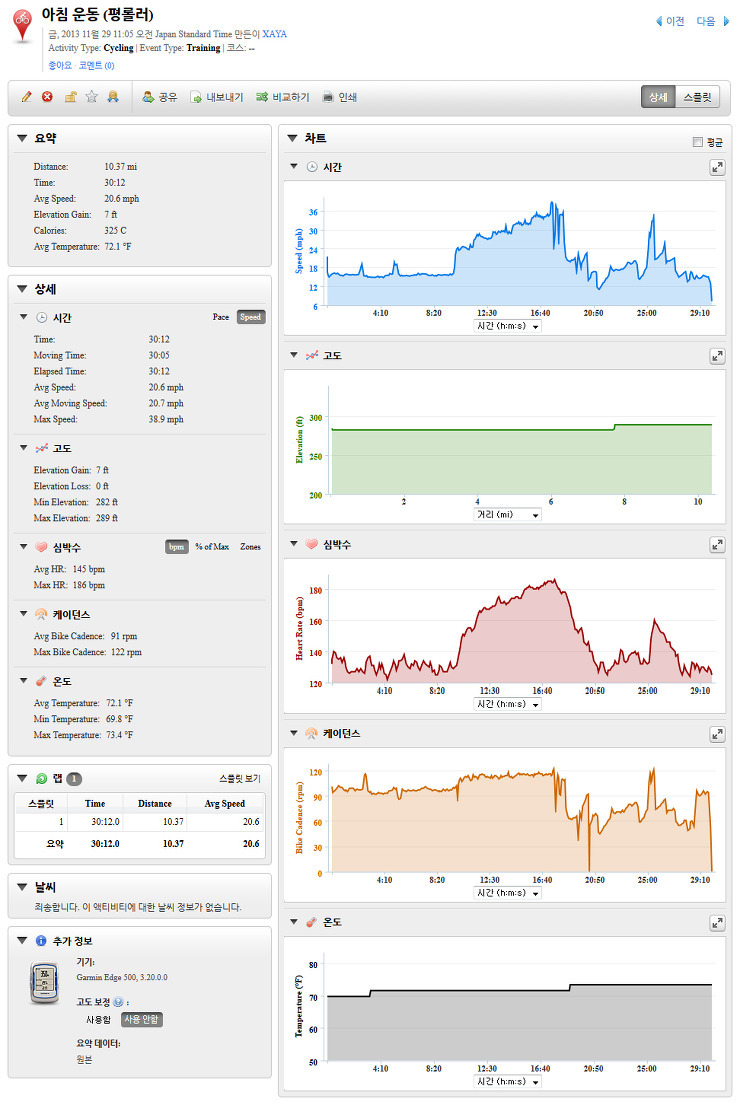Select Zones heart rate display
Viewport: 740px width, 1105px height.
[250, 547]
